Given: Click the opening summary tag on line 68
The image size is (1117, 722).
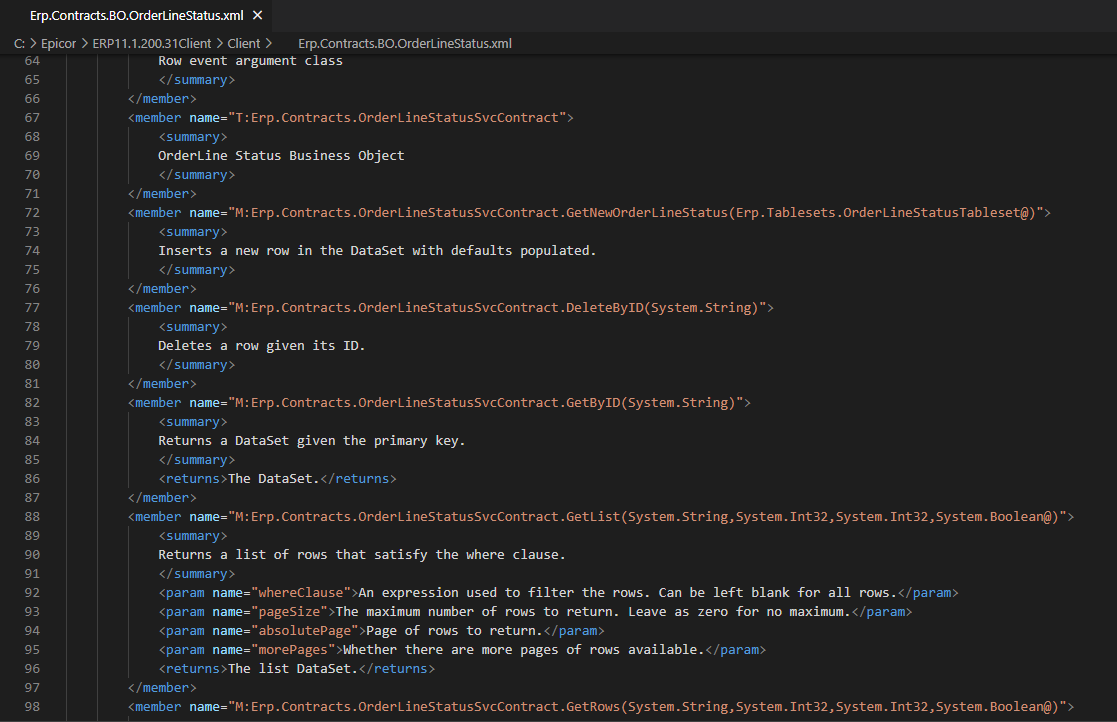Looking at the screenshot, I should 192,137.
